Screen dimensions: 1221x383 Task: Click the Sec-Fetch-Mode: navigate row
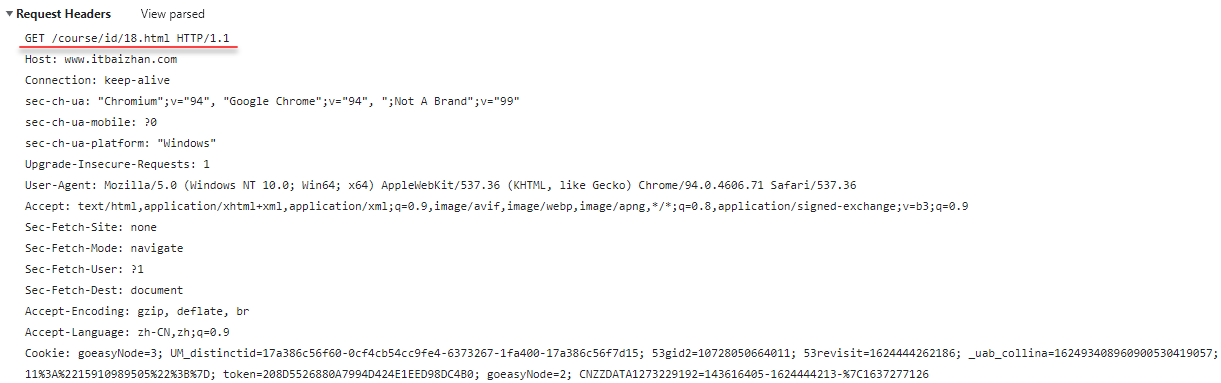[x=104, y=249]
